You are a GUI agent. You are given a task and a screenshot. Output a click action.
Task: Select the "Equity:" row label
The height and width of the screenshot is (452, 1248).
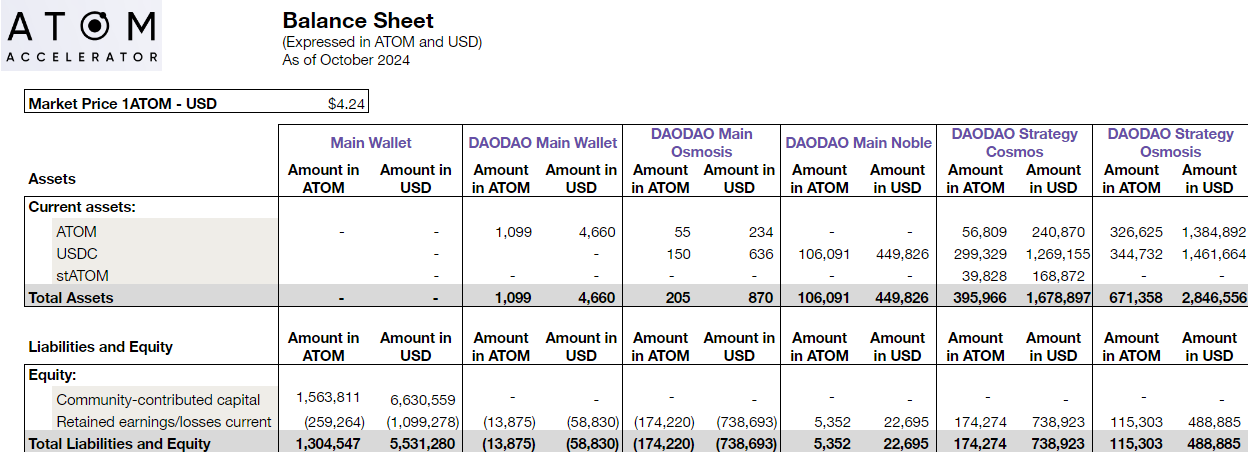pyautogui.click(x=52, y=376)
